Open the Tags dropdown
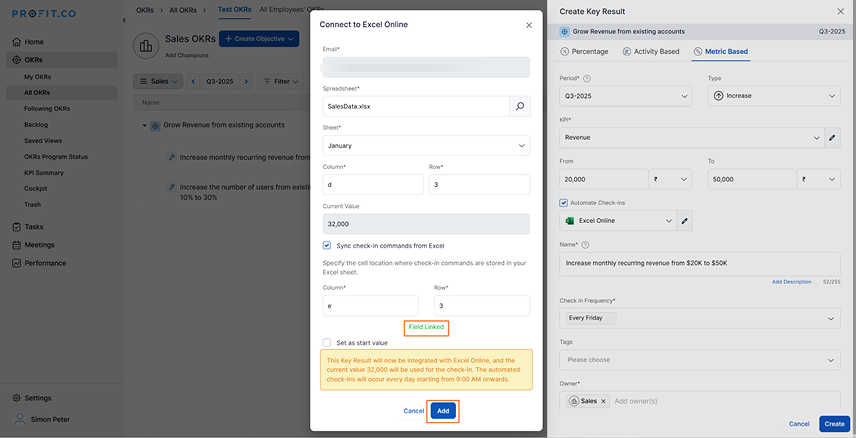This screenshot has width=856, height=438. pyautogui.click(x=700, y=360)
